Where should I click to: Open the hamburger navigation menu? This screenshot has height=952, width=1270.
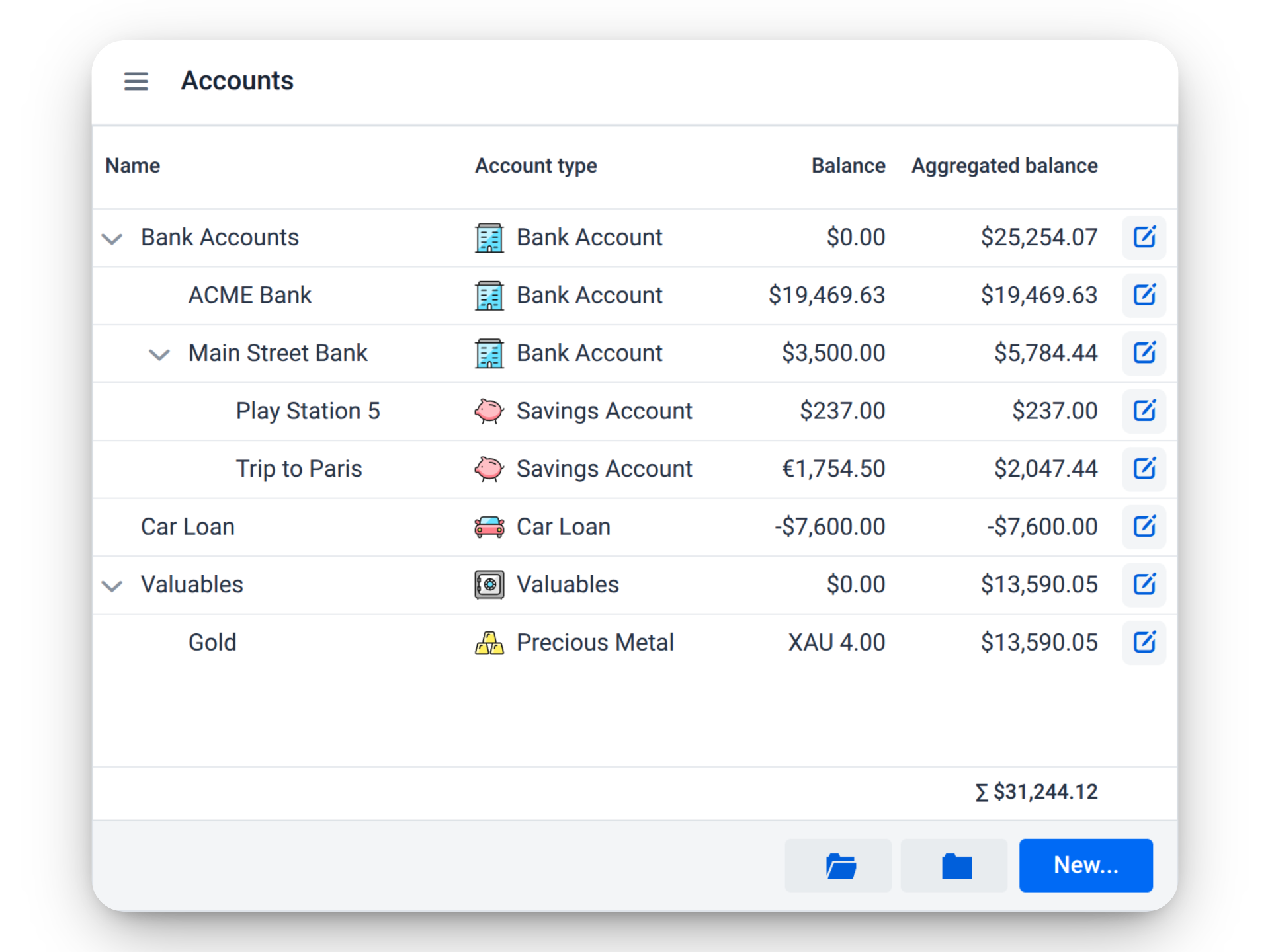click(x=136, y=81)
